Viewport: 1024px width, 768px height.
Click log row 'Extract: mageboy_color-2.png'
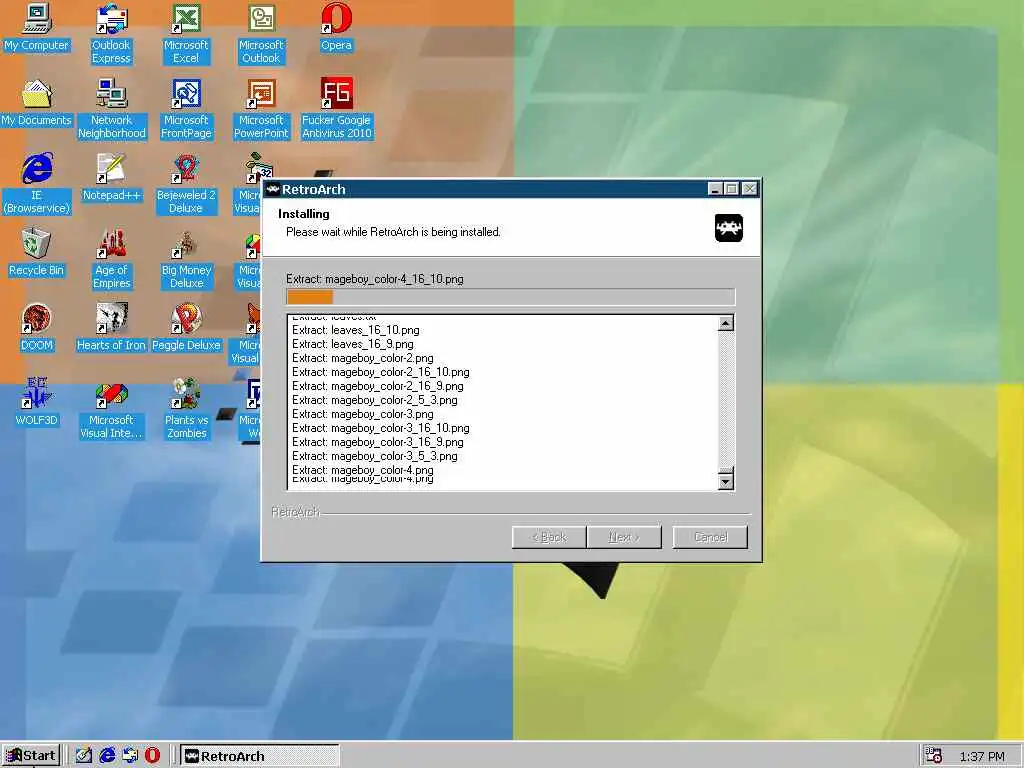click(362, 358)
